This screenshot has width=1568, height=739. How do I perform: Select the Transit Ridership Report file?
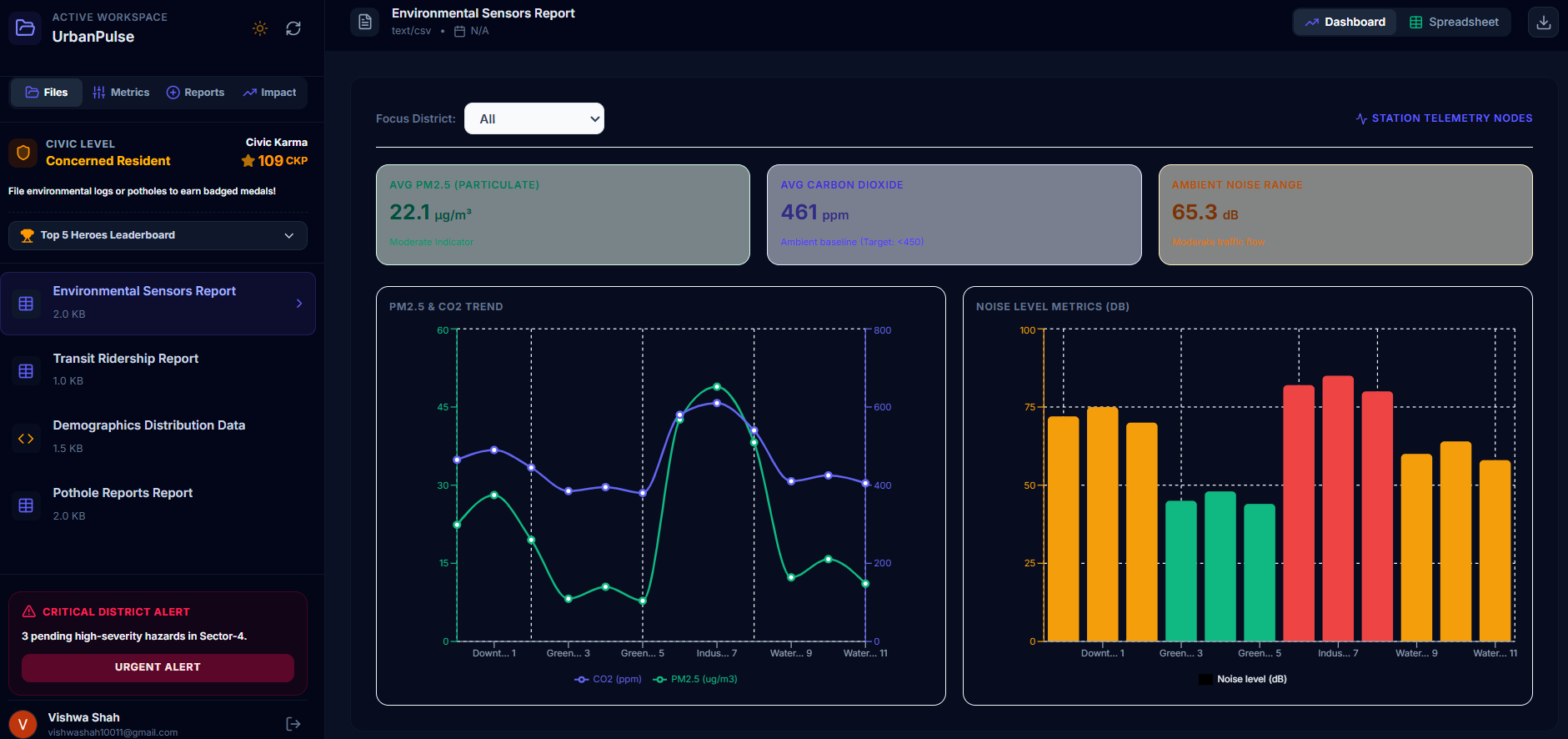coord(158,369)
